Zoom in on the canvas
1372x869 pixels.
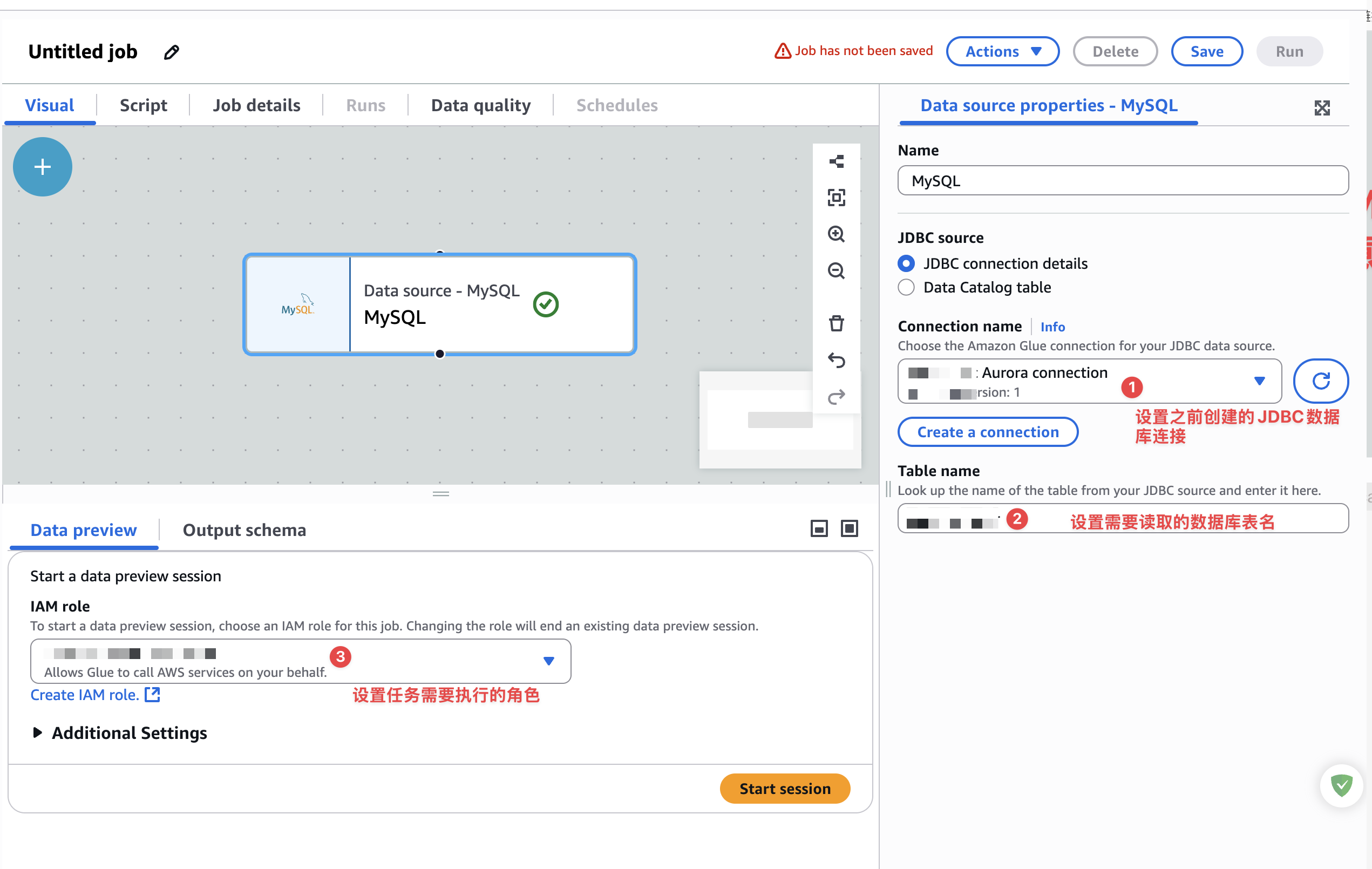[836, 234]
